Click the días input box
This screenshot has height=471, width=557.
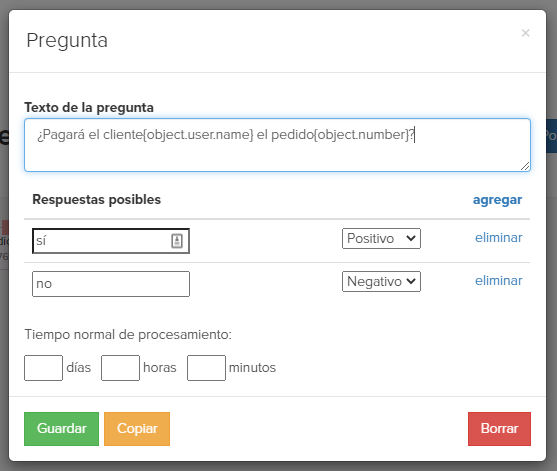[43, 368]
